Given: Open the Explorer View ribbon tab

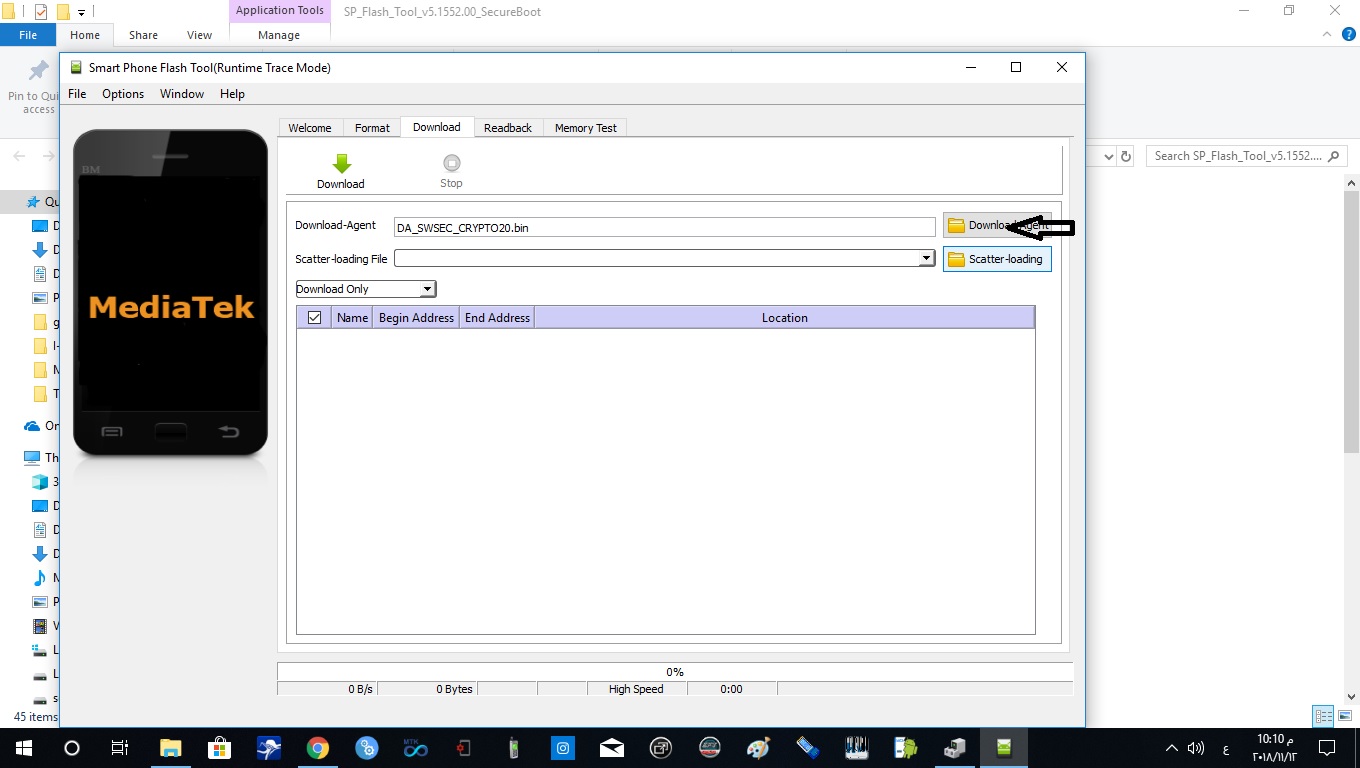Looking at the screenshot, I should pyautogui.click(x=200, y=35).
